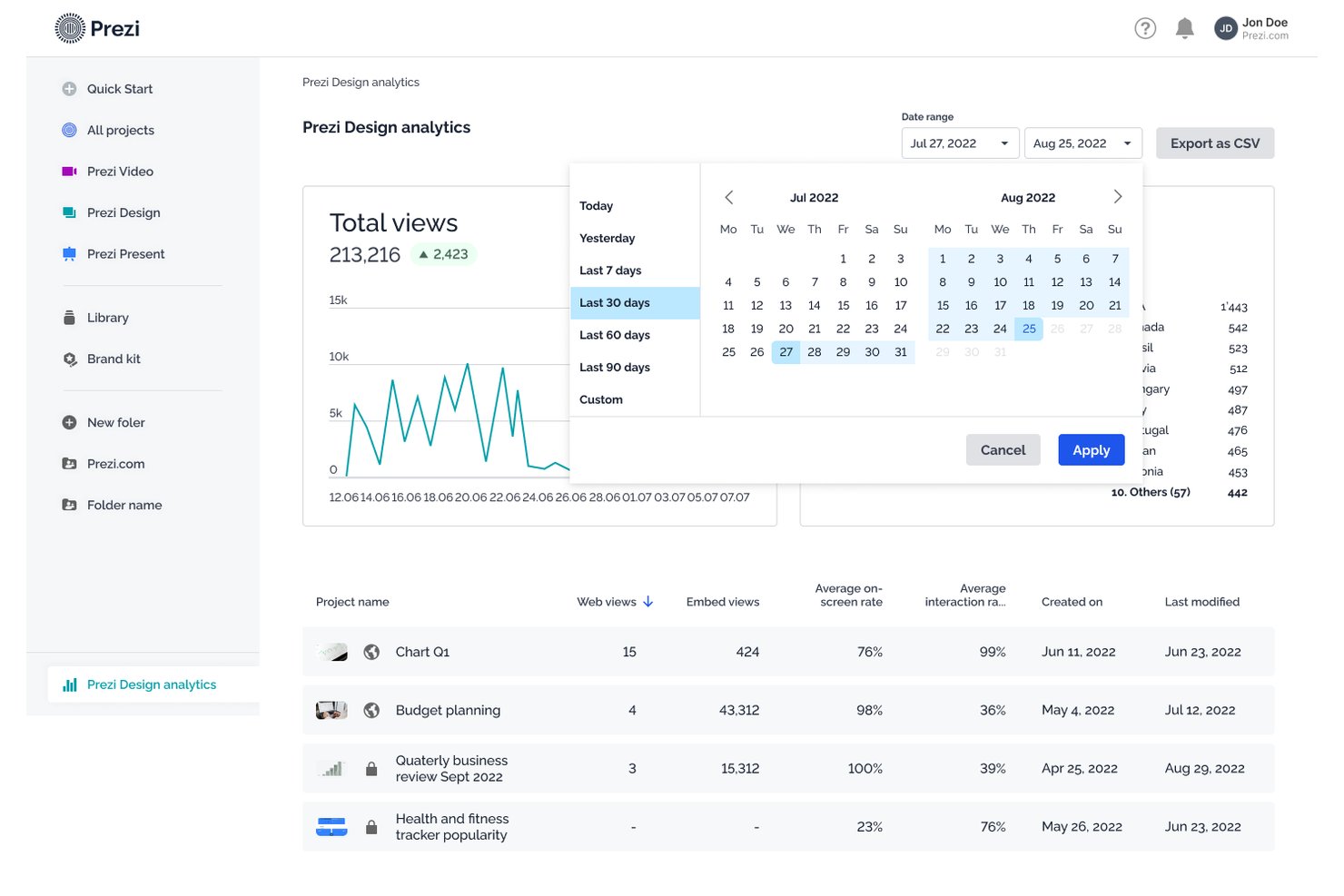The width and height of the screenshot is (1344, 896).
Task: Click Export as CSV
Action: pyautogui.click(x=1215, y=143)
